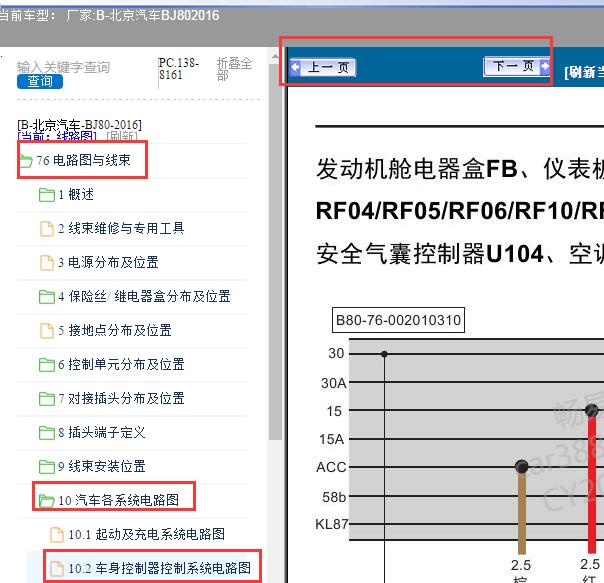Open 8 插头端子定义
This screenshot has width=604, height=583.
pos(102,432)
